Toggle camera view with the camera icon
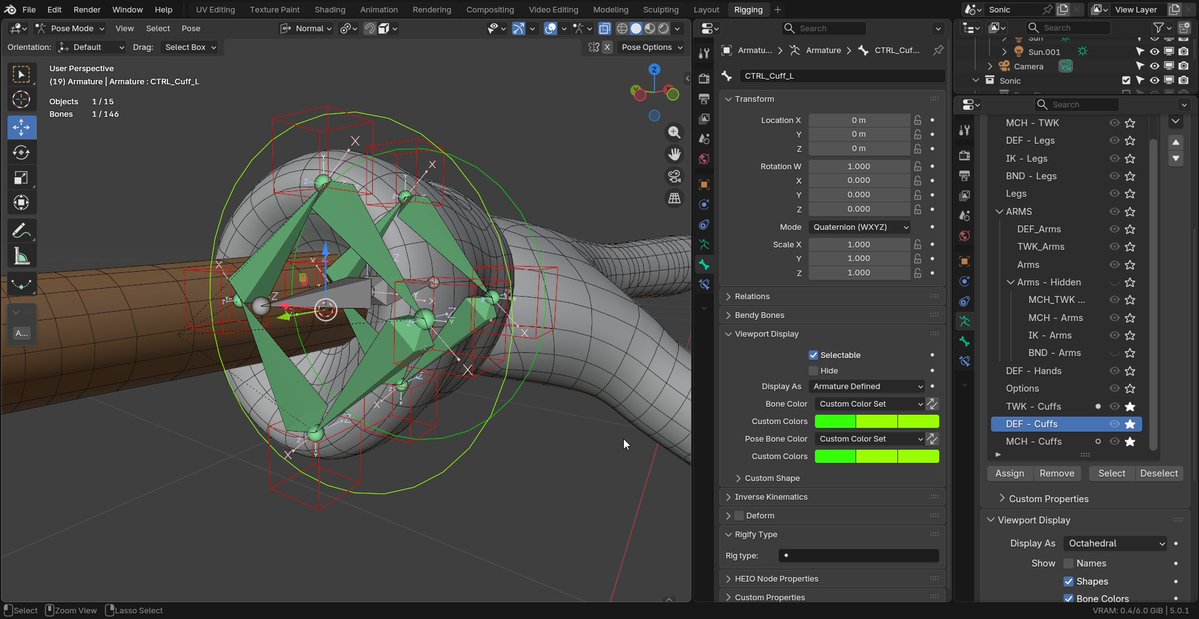Viewport: 1199px width, 619px height. [x=675, y=176]
